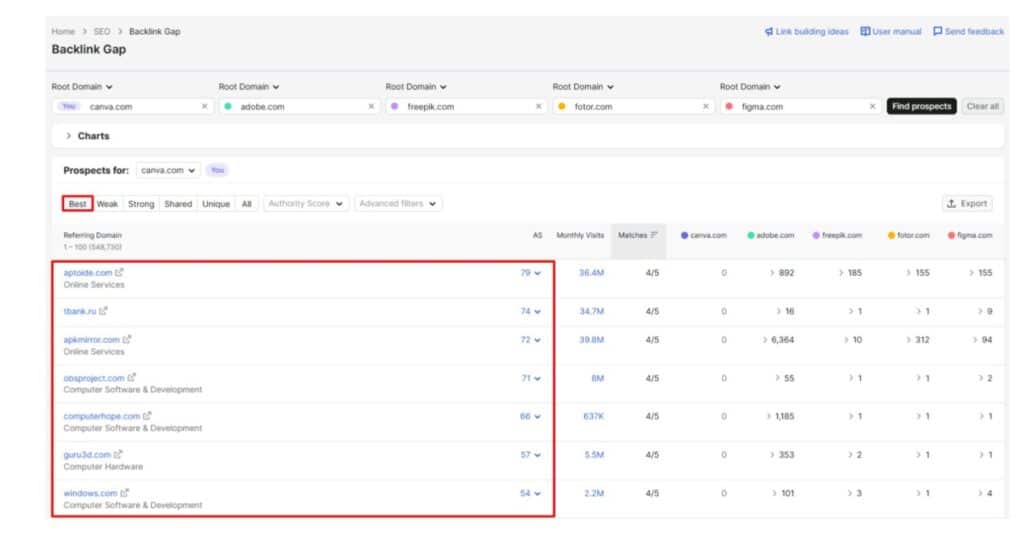Click the purple dot beside freepik.com input
The image size is (1024, 558).
[x=394, y=107]
